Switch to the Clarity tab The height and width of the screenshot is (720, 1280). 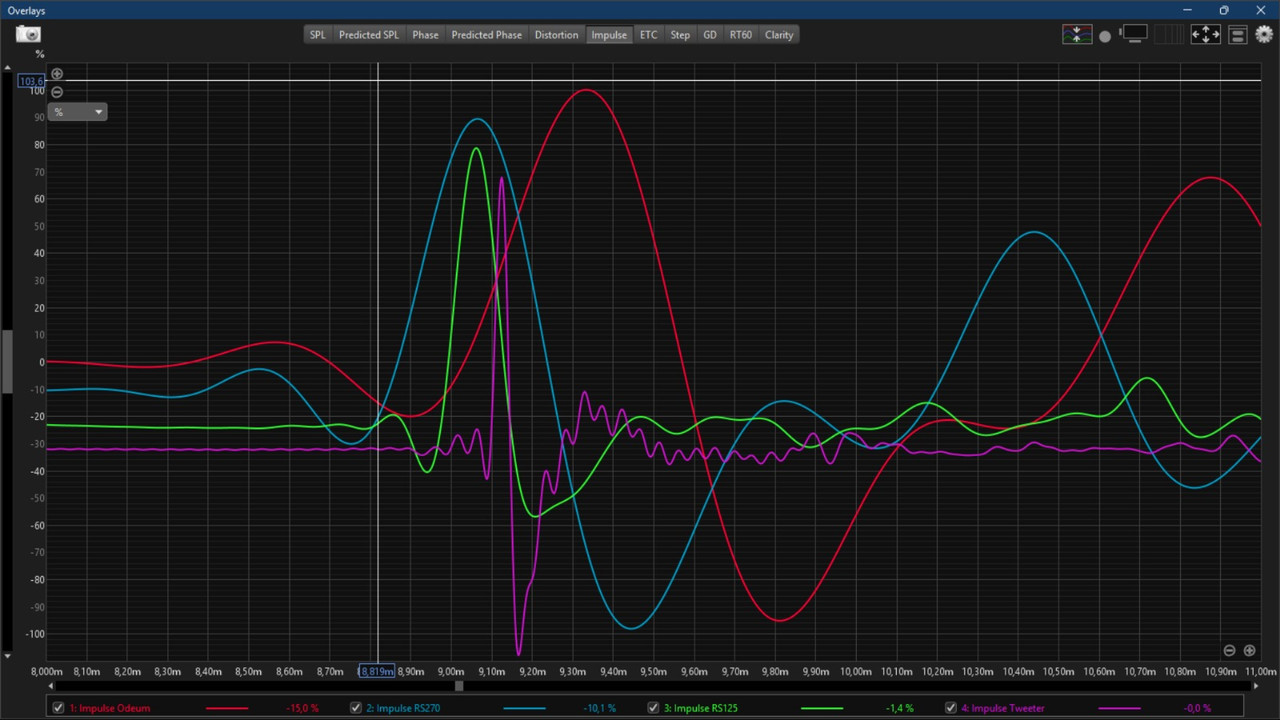pyautogui.click(x=779, y=35)
